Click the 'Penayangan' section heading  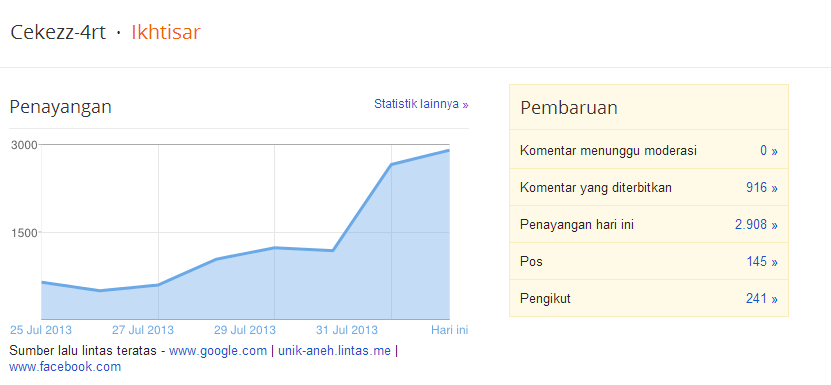[60, 107]
